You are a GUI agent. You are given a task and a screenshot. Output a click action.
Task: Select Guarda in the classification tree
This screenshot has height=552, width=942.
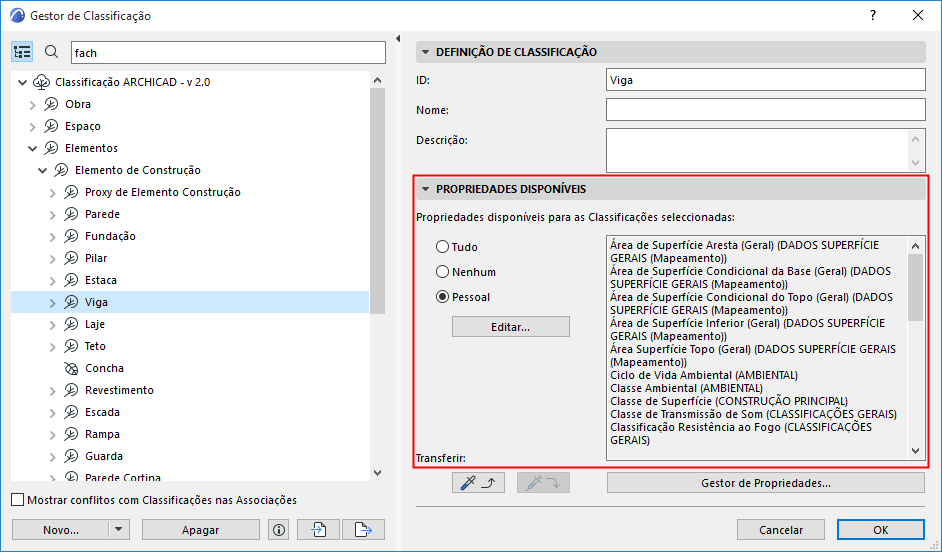104,456
